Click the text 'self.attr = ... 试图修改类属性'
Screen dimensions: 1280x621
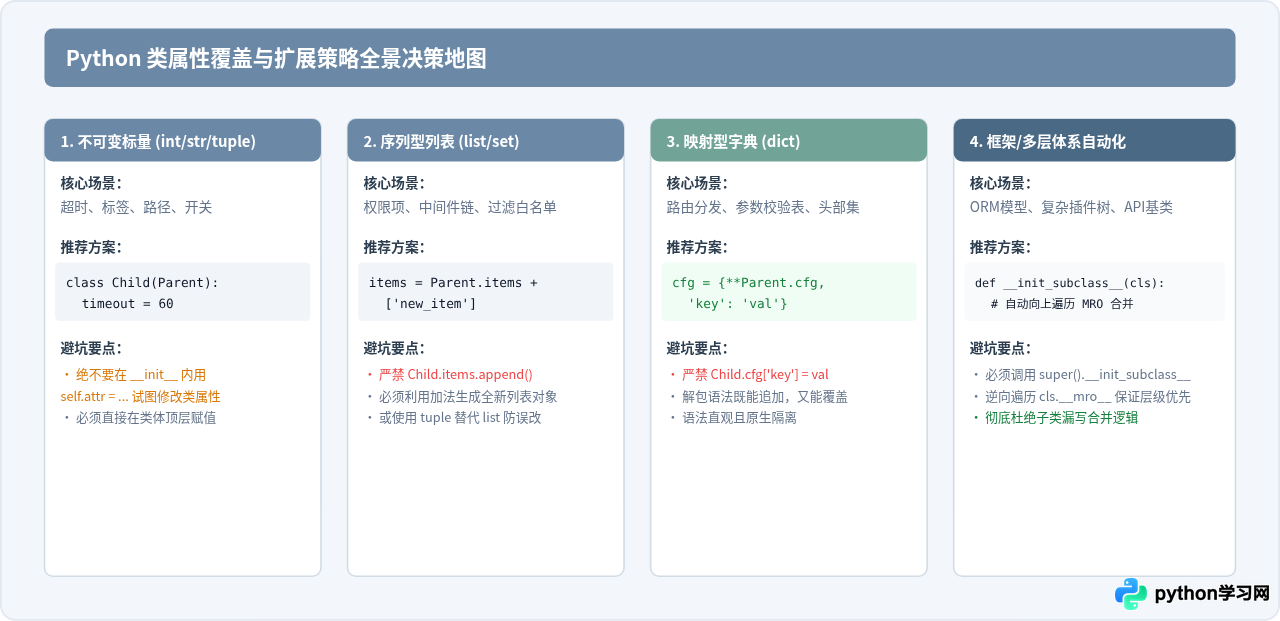pyautogui.click(x=140, y=396)
